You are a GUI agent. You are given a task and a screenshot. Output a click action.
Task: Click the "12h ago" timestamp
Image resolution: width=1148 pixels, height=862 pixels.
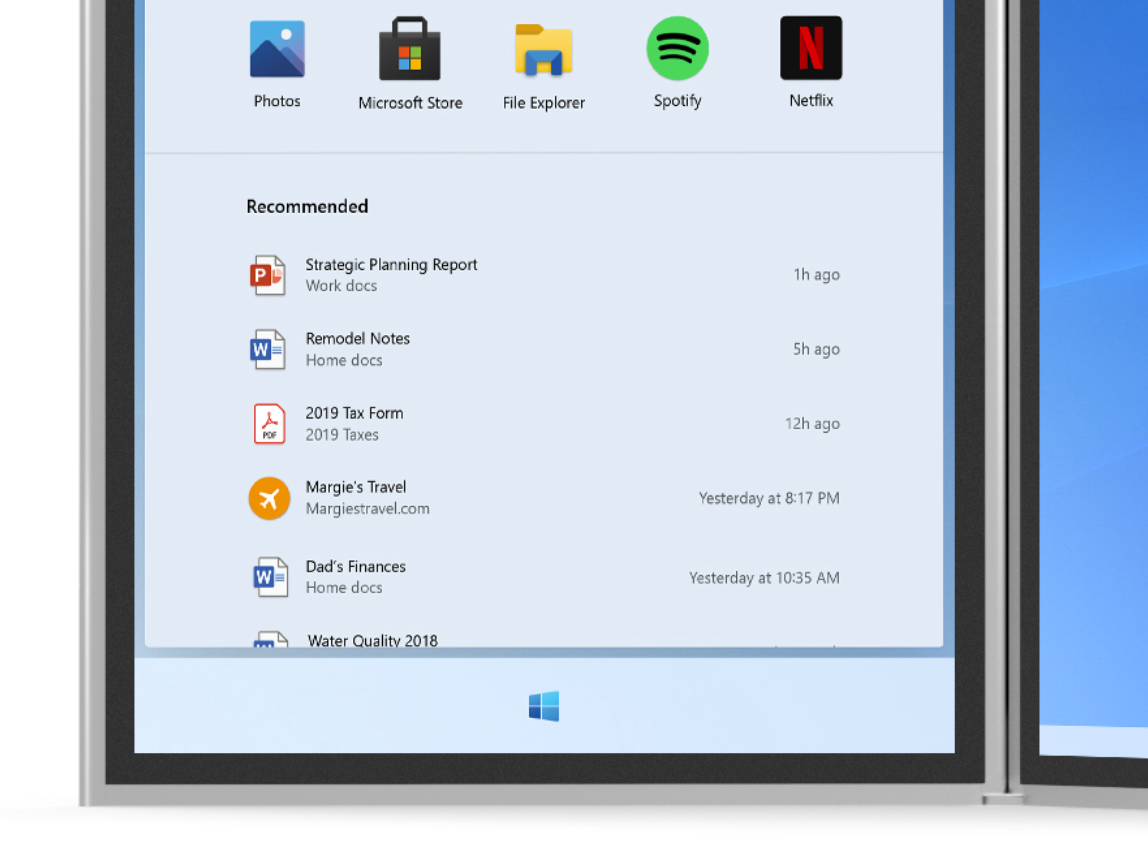812,424
